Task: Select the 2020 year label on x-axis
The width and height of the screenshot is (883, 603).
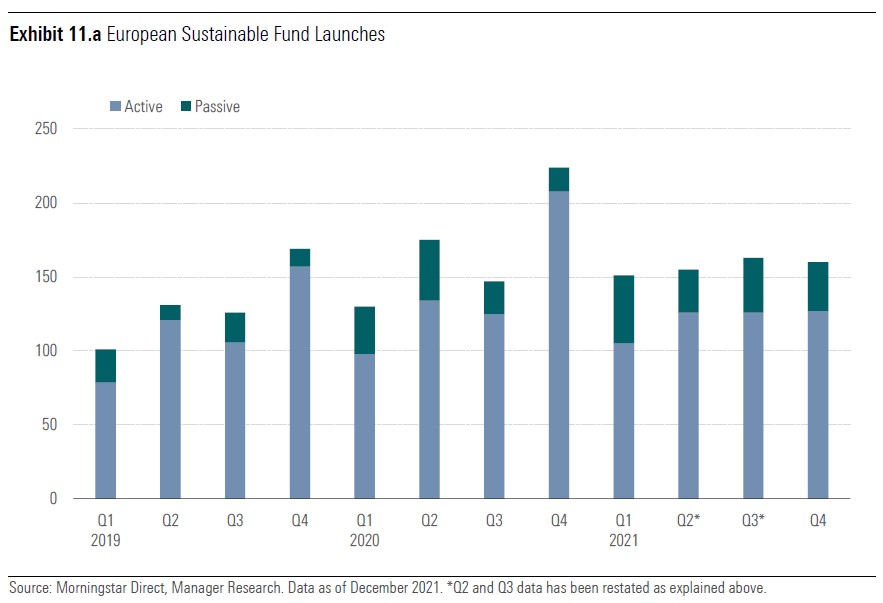Action: pyautogui.click(x=364, y=540)
